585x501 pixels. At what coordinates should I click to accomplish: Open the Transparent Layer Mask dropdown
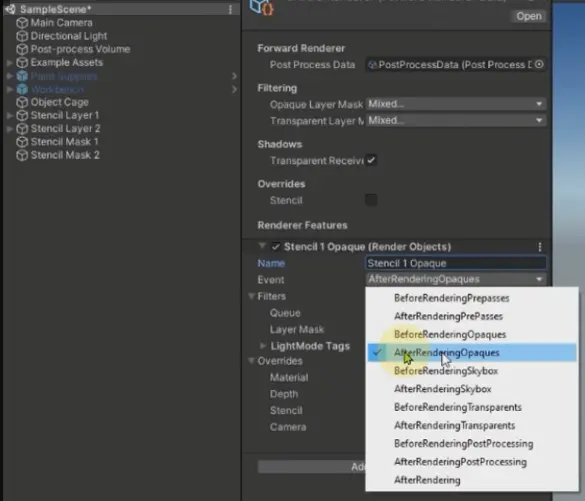(x=456, y=120)
